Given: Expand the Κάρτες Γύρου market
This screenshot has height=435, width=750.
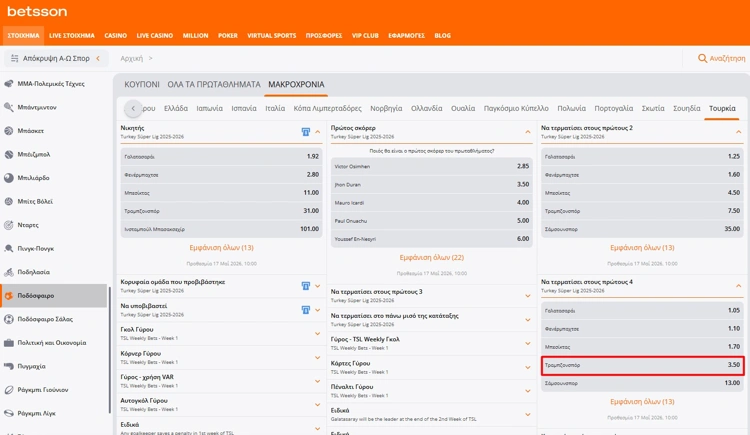Looking at the screenshot, I should 528,367.
